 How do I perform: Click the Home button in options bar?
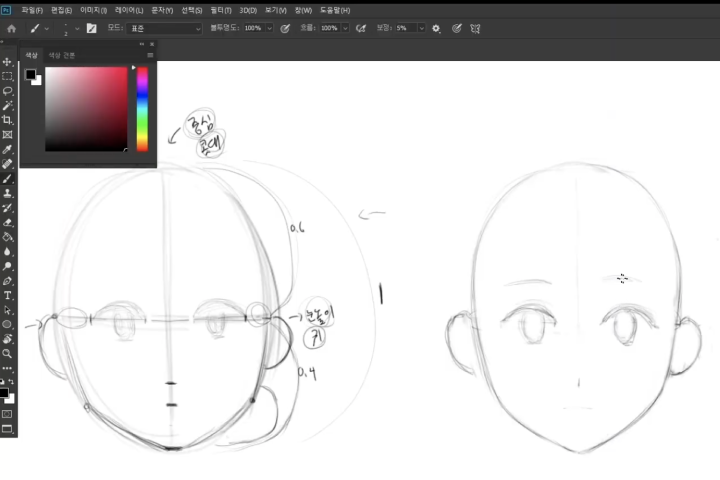pyautogui.click(x=11, y=28)
